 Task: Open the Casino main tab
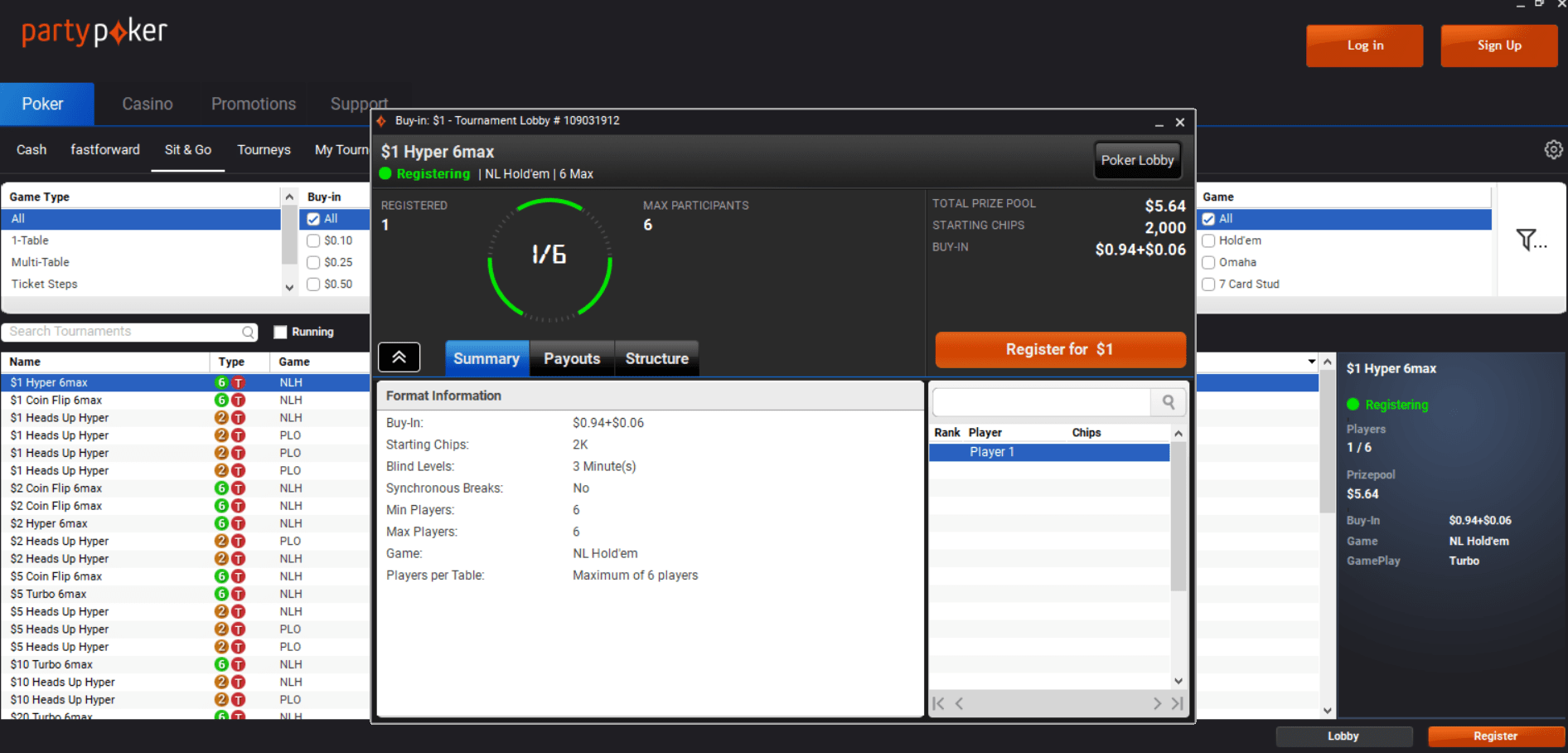(148, 104)
